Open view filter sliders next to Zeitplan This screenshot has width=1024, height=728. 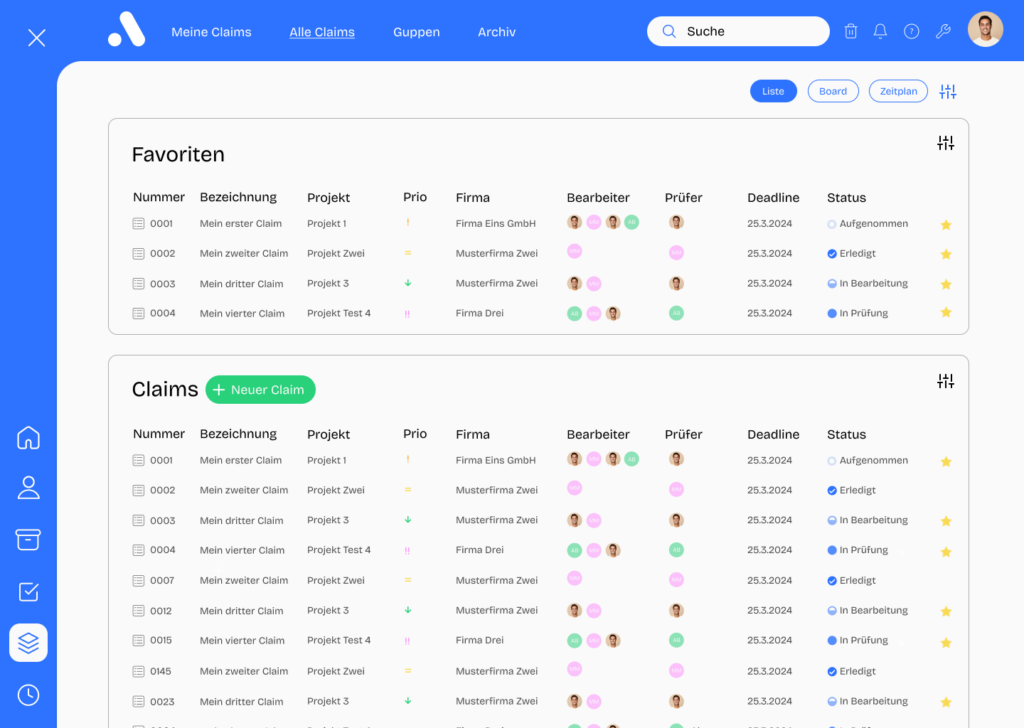[x=948, y=91]
